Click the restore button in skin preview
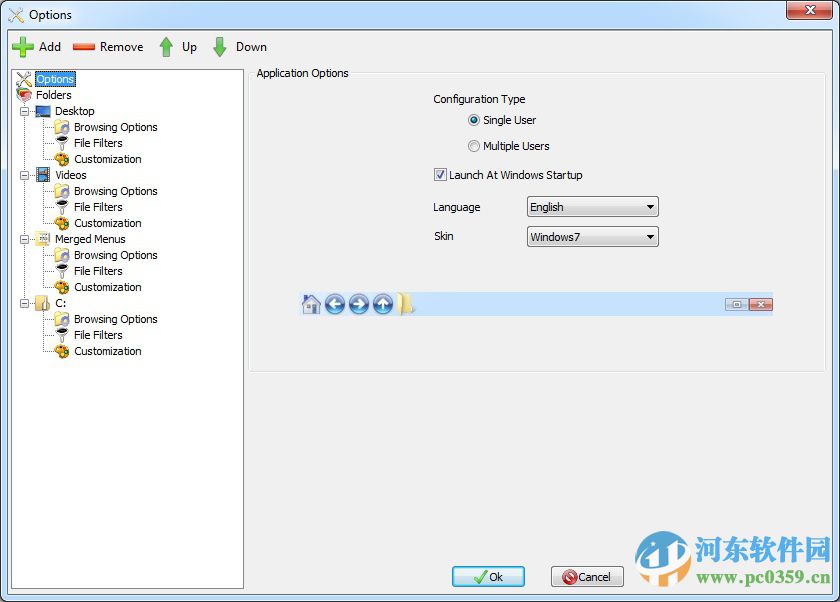The width and height of the screenshot is (840, 602). tap(737, 305)
